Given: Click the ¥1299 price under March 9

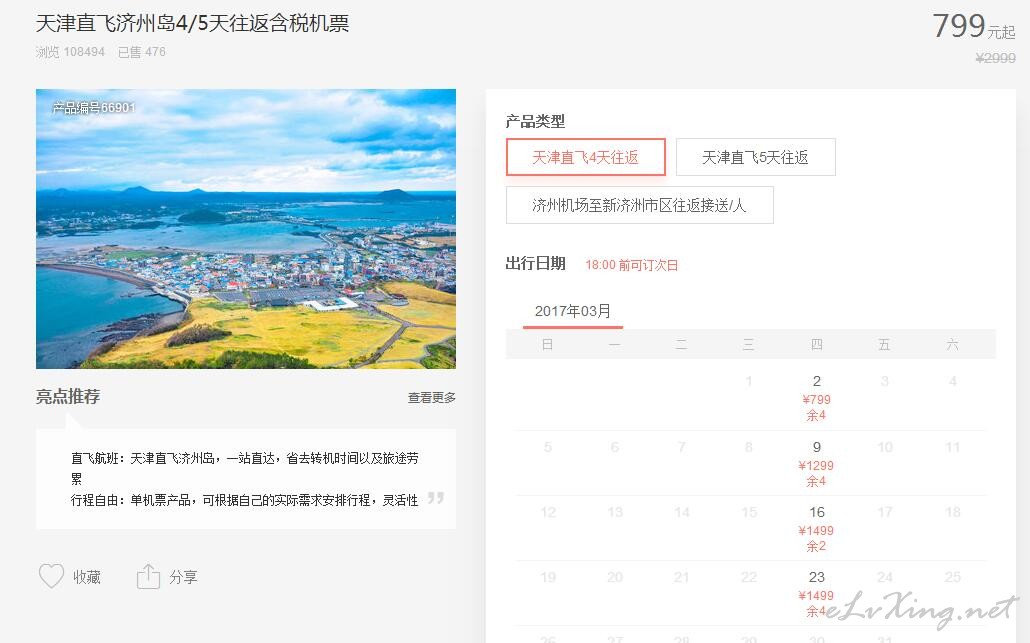Looking at the screenshot, I should [816, 466].
